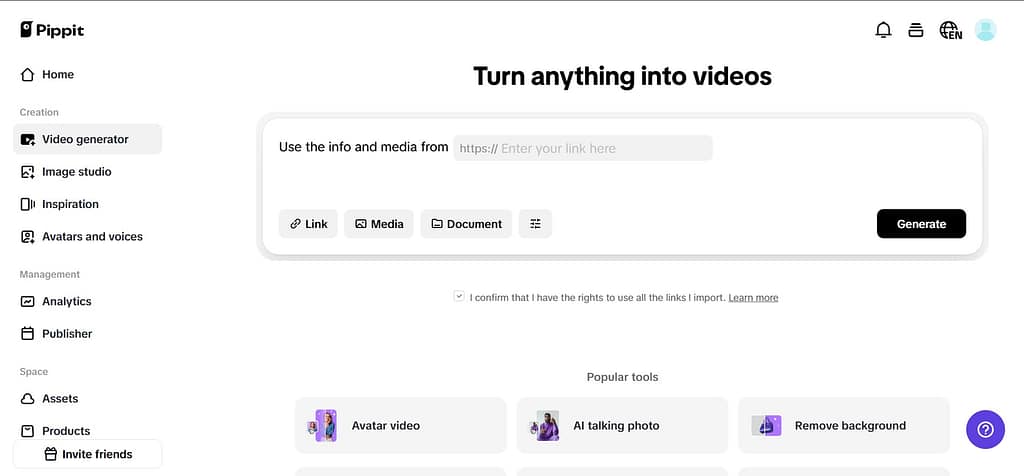1024x476 pixels.
Task: Click the Media upload button
Action: 378,224
